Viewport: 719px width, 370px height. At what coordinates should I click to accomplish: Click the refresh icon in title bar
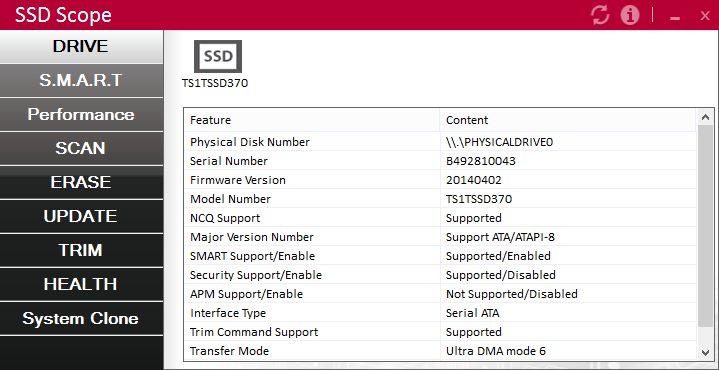point(600,15)
